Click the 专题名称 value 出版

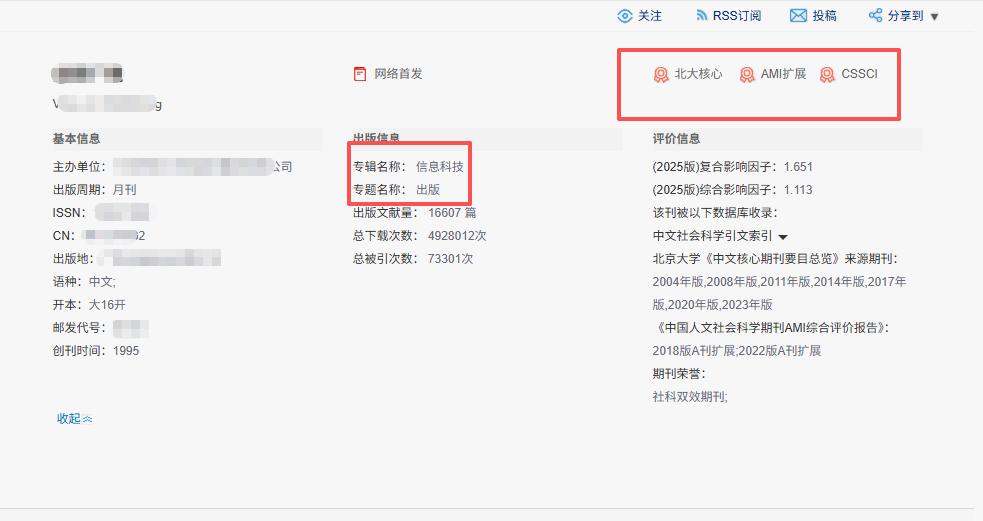(428, 189)
